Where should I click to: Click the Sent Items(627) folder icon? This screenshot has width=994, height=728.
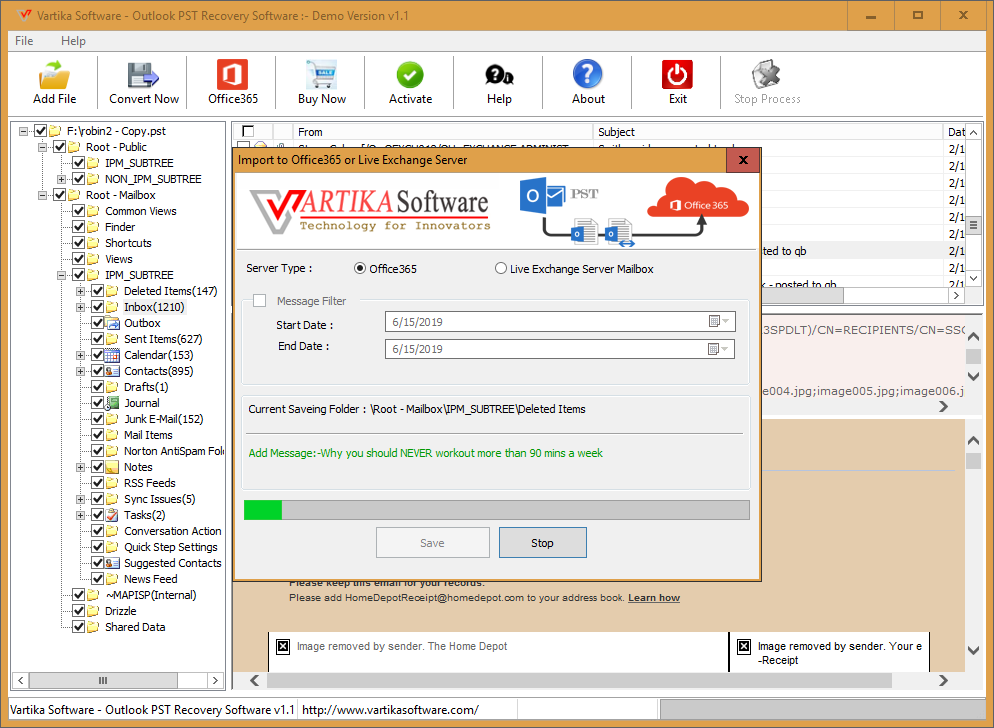[x=112, y=339]
